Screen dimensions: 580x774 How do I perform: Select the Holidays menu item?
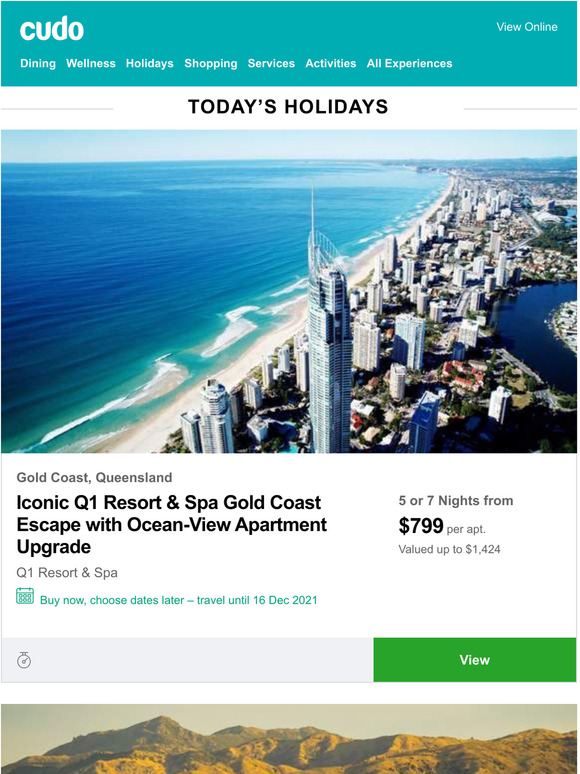(x=150, y=63)
